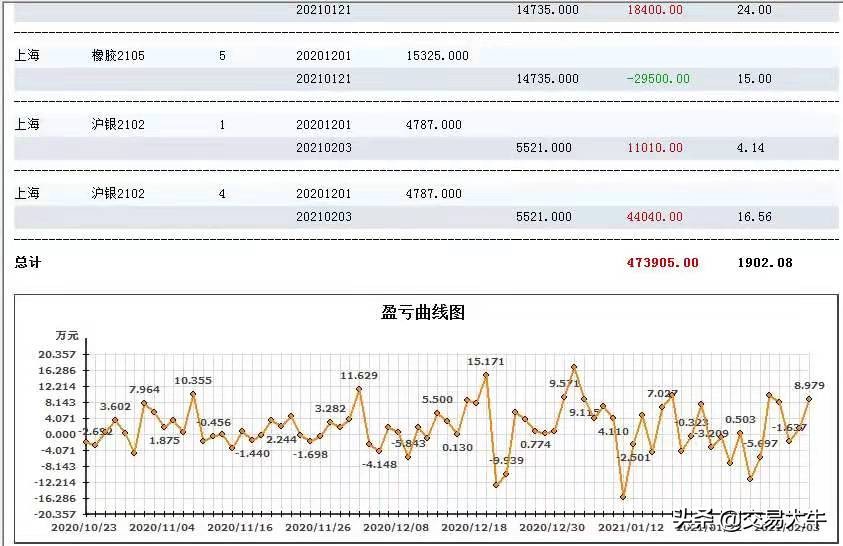This screenshot has height=546, width=843.
Task: Select y-axis label 0.000
Action: tap(61, 435)
